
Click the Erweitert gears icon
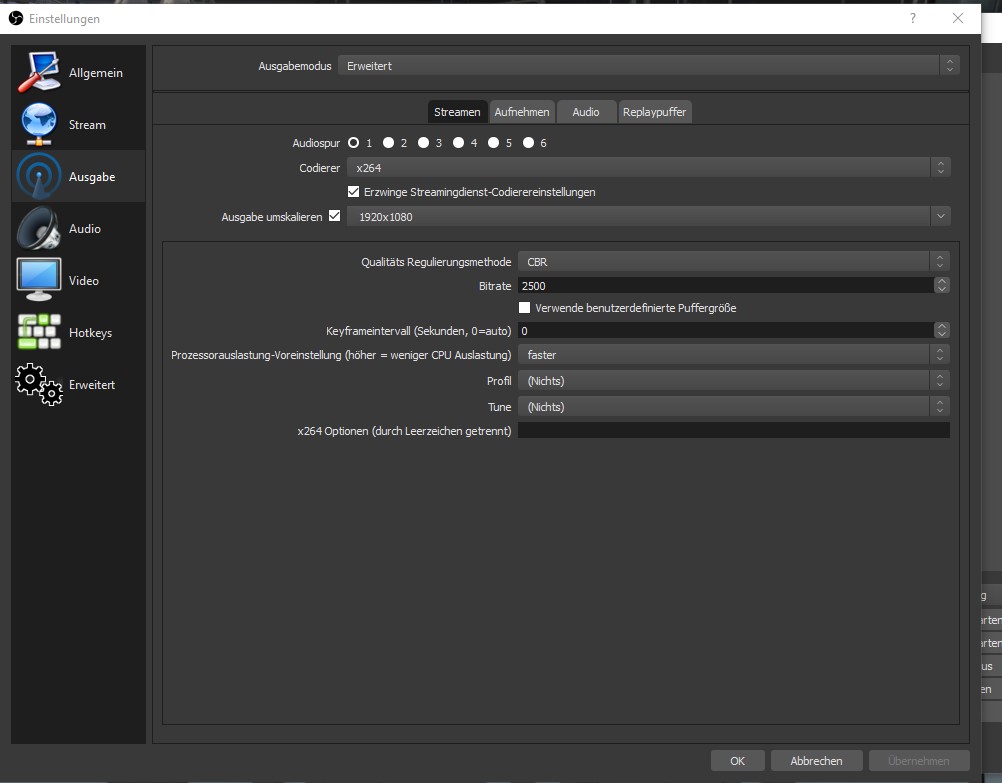click(x=40, y=384)
